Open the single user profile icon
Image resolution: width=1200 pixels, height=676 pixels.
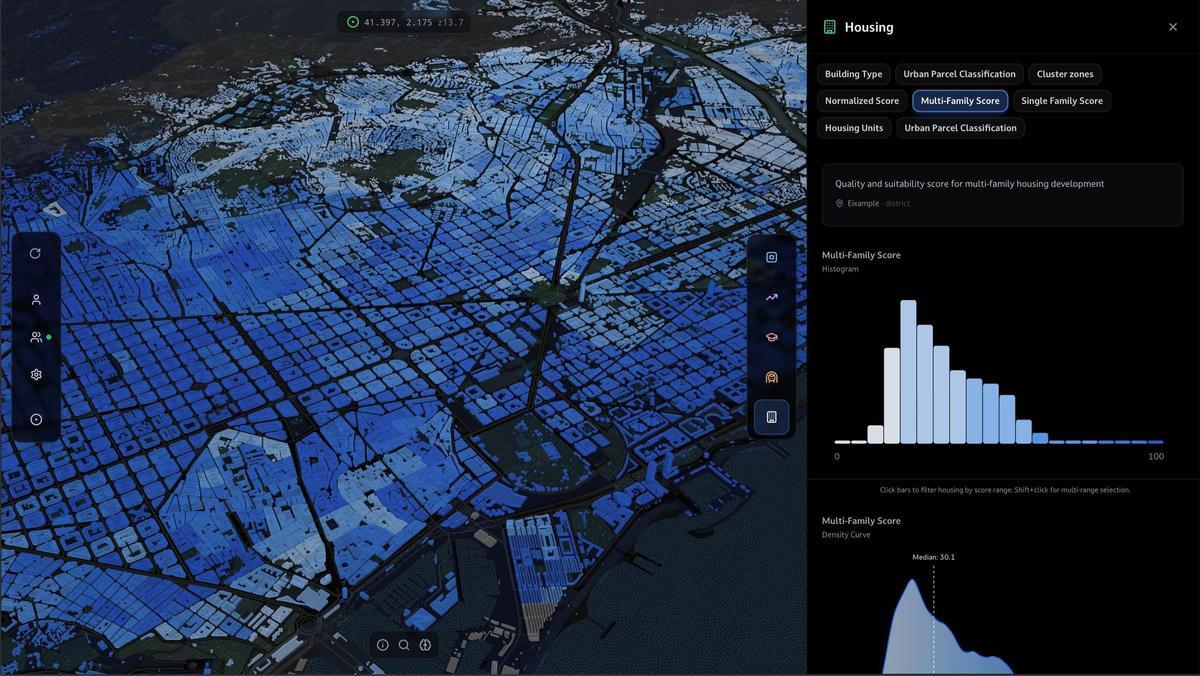(36, 299)
